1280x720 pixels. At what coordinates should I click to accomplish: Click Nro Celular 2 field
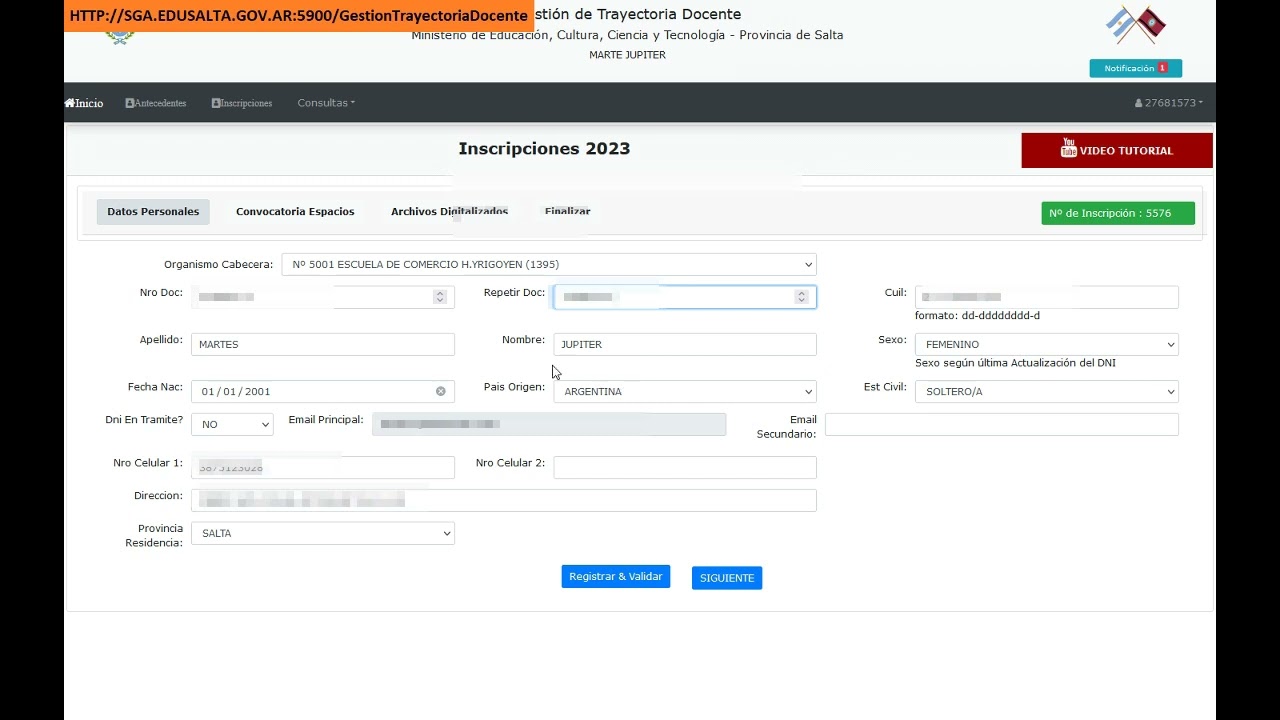pos(685,467)
